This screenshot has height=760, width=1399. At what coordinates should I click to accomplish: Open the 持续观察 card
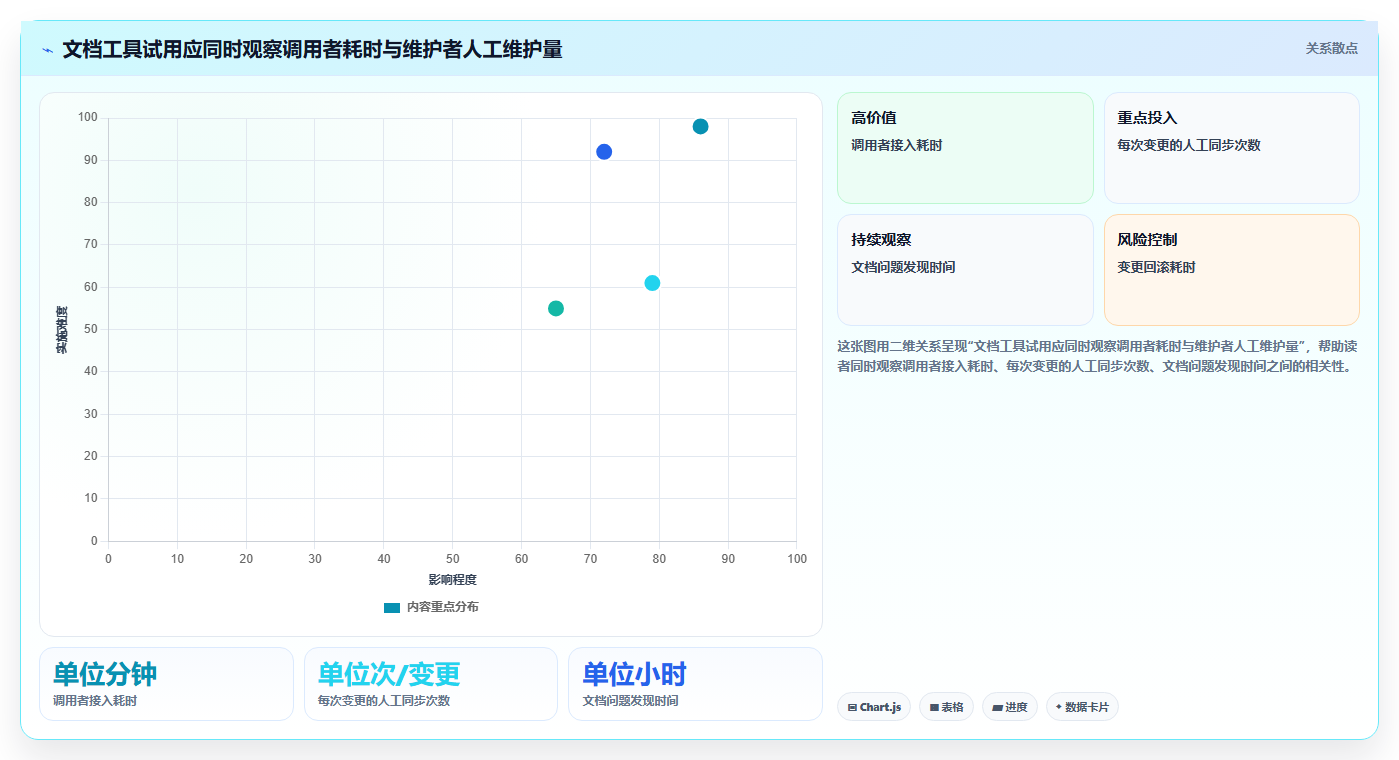point(965,270)
